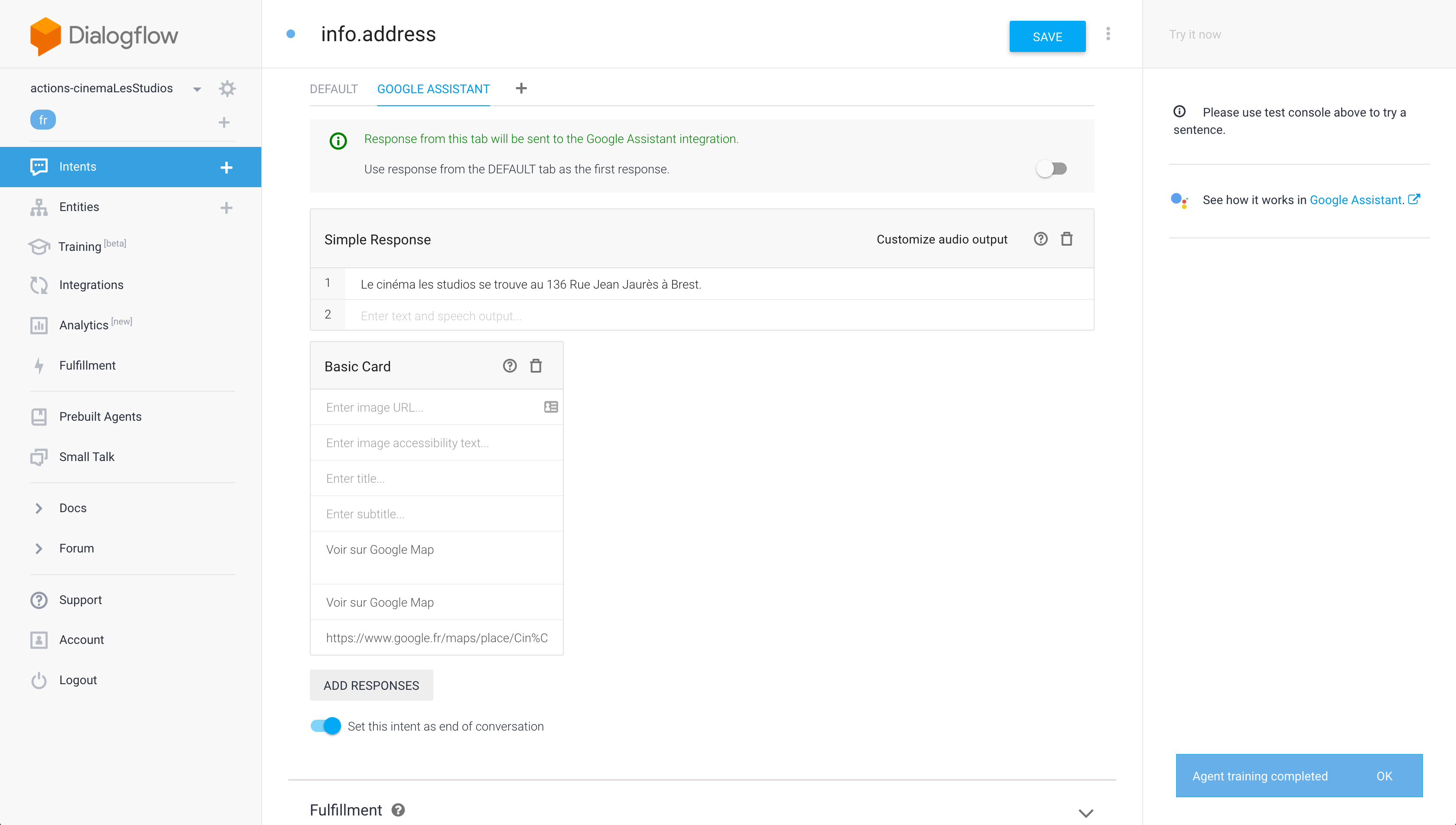This screenshot has height=825, width=1456.
Task: Click the Fulfillment lightning bolt icon
Action: click(x=39, y=365)
